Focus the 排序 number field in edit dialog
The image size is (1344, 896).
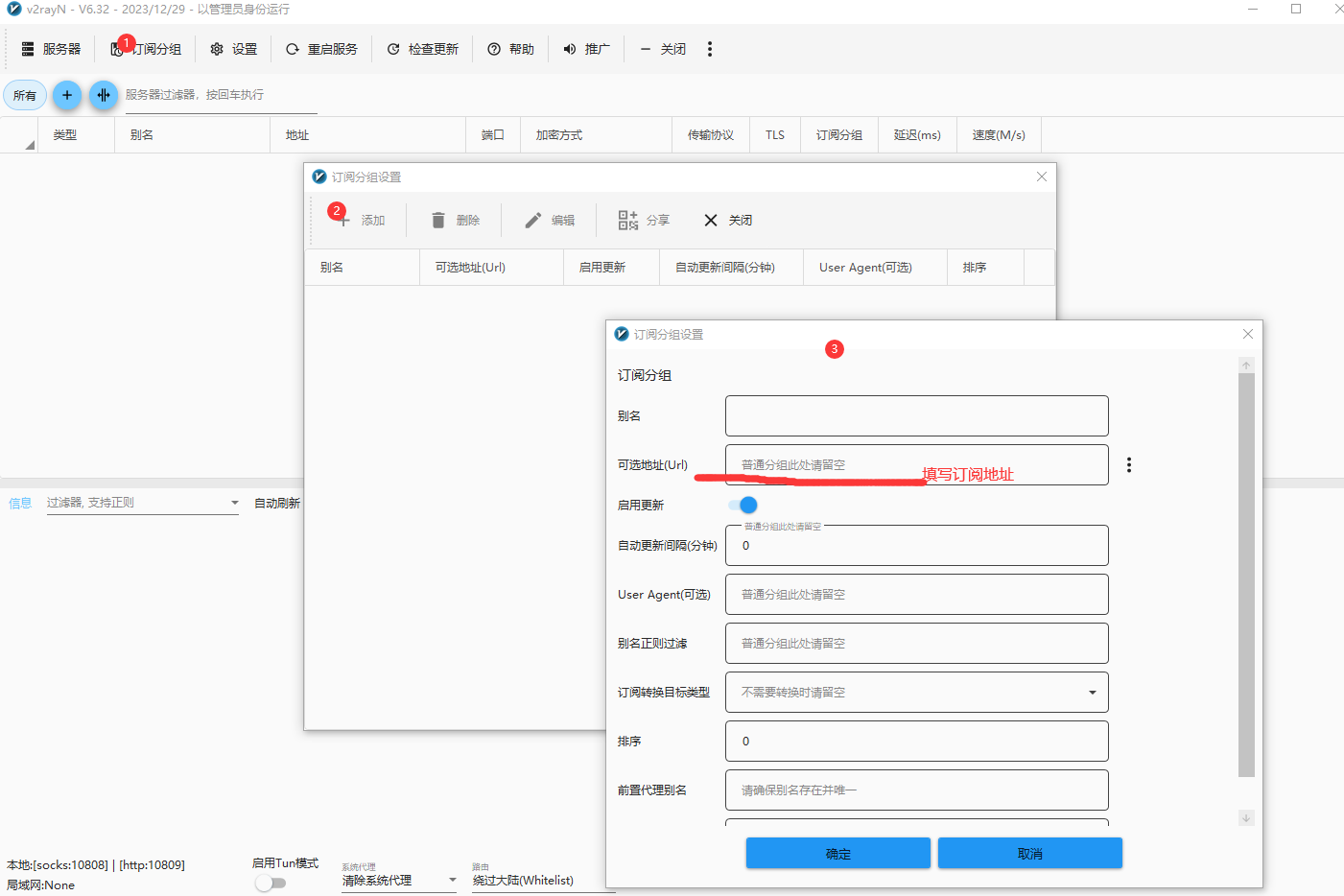[x=917, y=742]
